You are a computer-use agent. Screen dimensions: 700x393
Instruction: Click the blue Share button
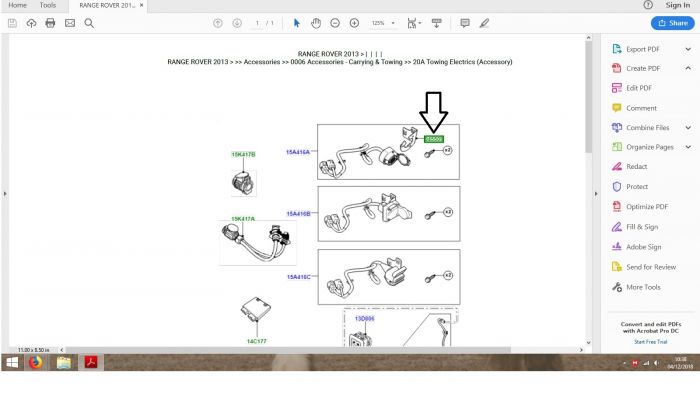(x=673, y=23)
